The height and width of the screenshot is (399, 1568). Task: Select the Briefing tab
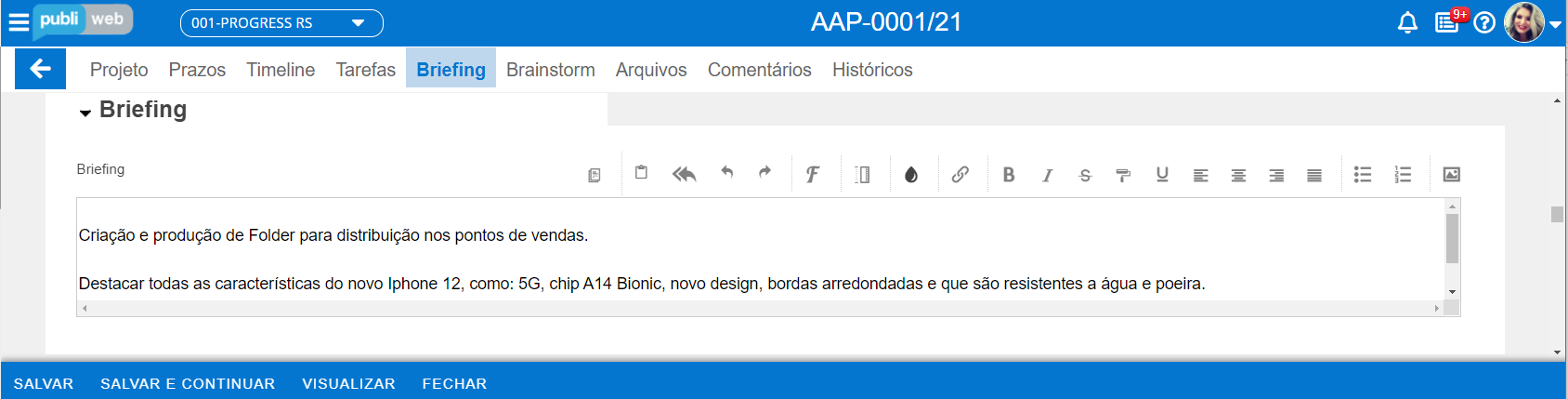451,69
